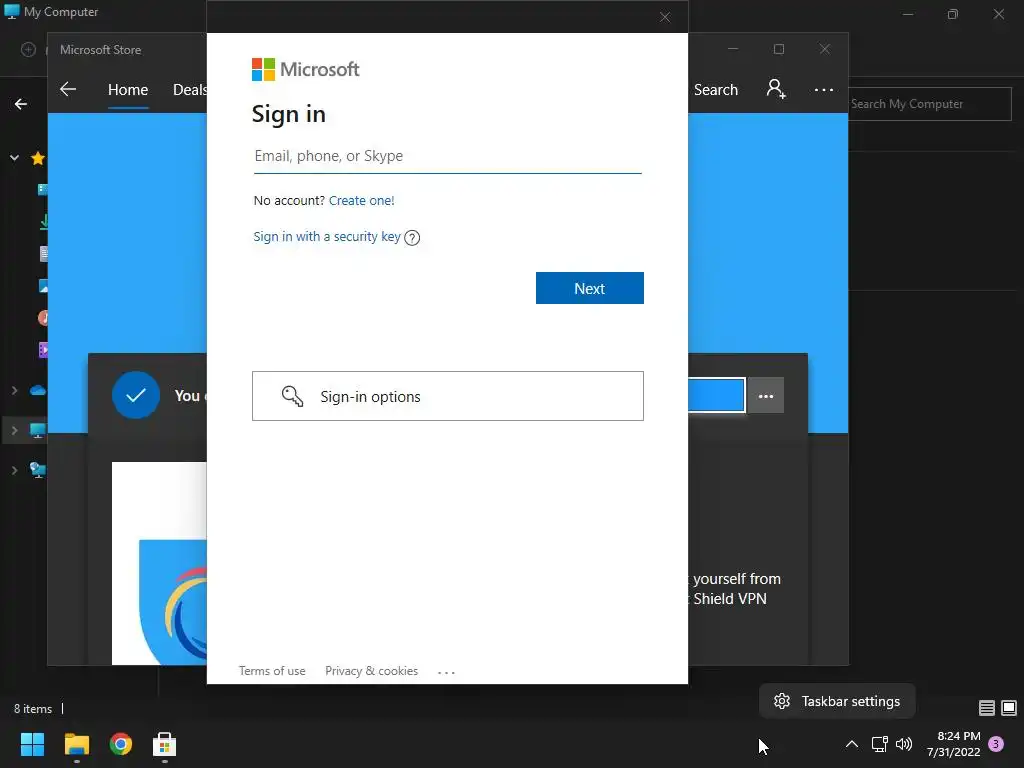The width and height of the screenshot is (1024, 768).
Task: Open network status tray icon
Action: point(880,744)
